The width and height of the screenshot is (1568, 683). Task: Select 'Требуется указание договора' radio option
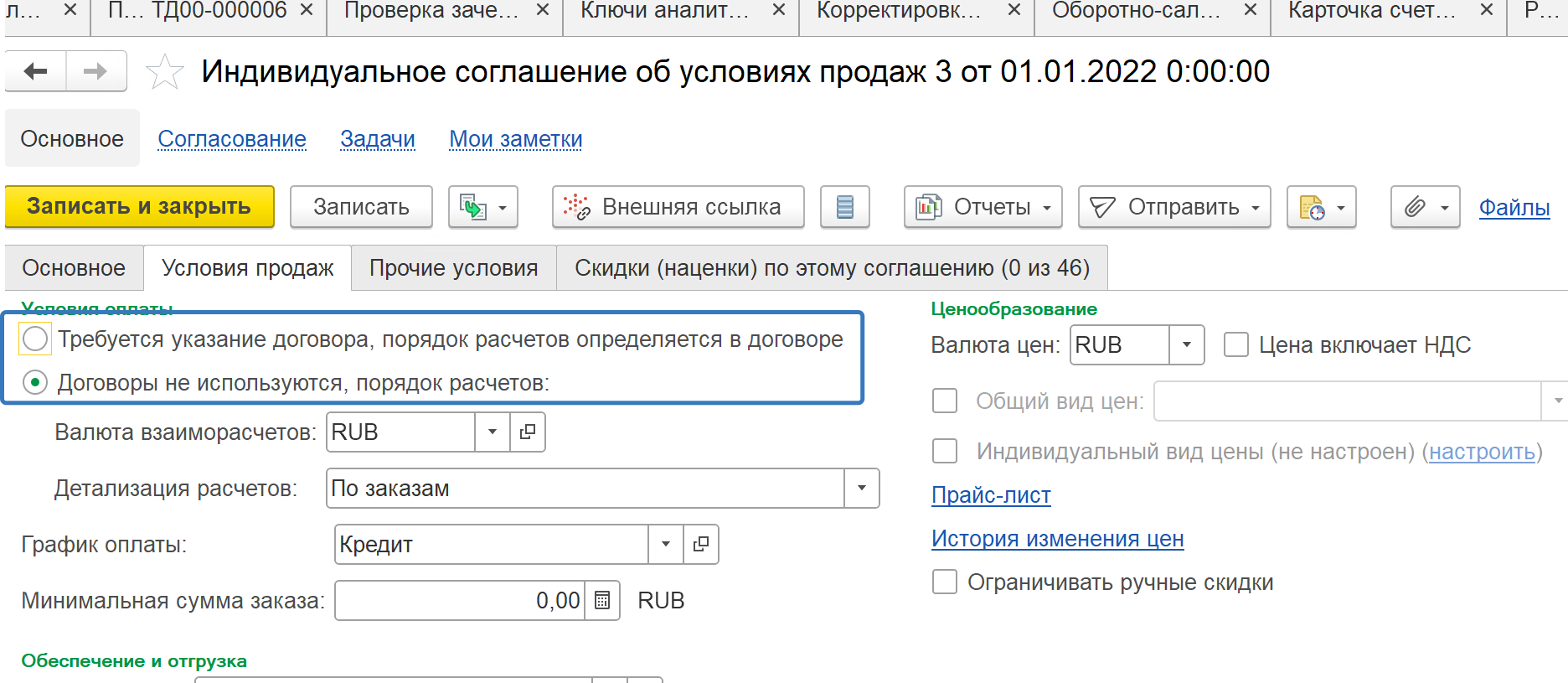(x=35, y=339)
